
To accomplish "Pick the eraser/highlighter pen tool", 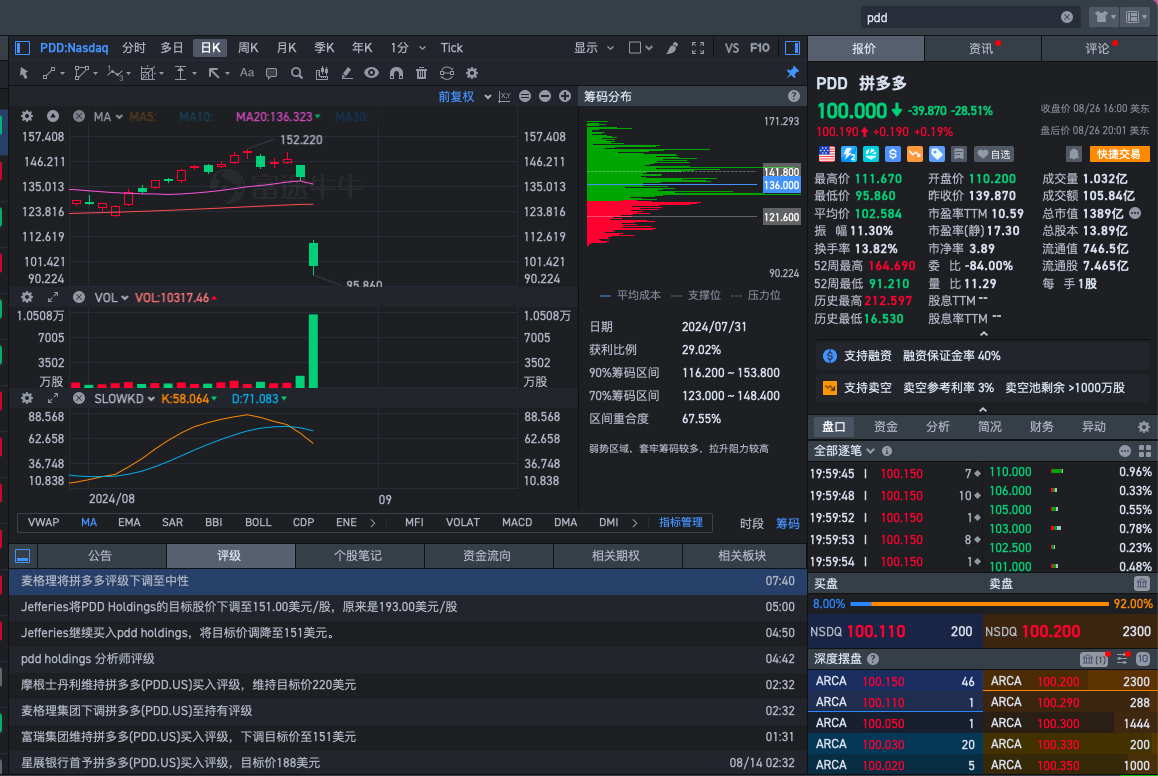I will pos(346,73).
